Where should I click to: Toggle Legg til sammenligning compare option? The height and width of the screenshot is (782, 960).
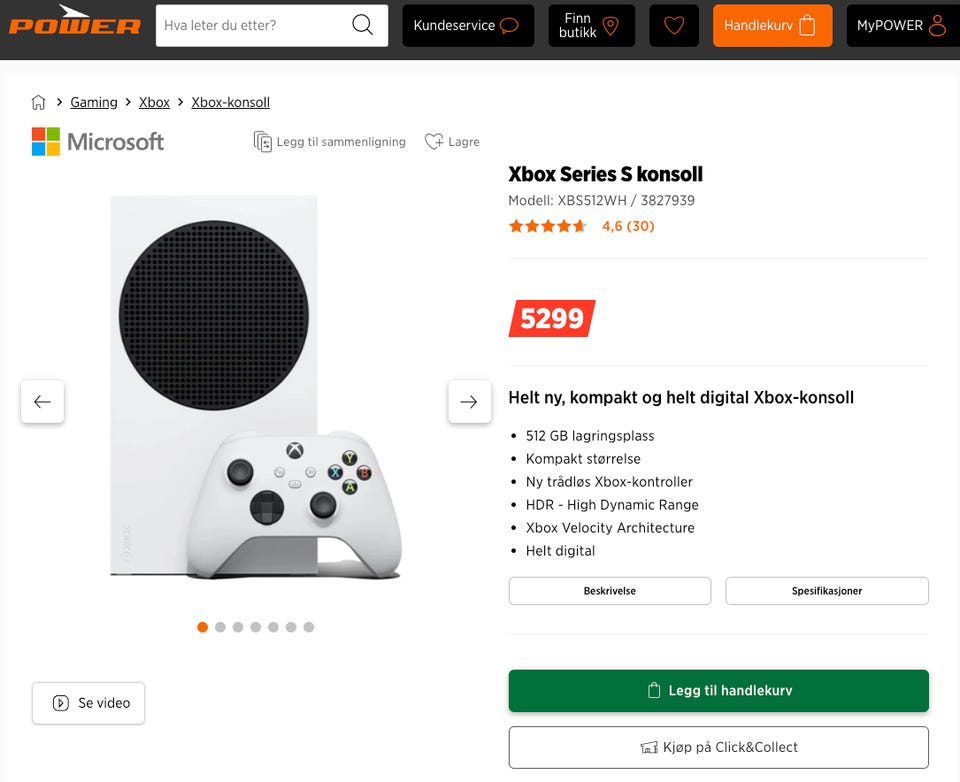click(x=330, y=142)
